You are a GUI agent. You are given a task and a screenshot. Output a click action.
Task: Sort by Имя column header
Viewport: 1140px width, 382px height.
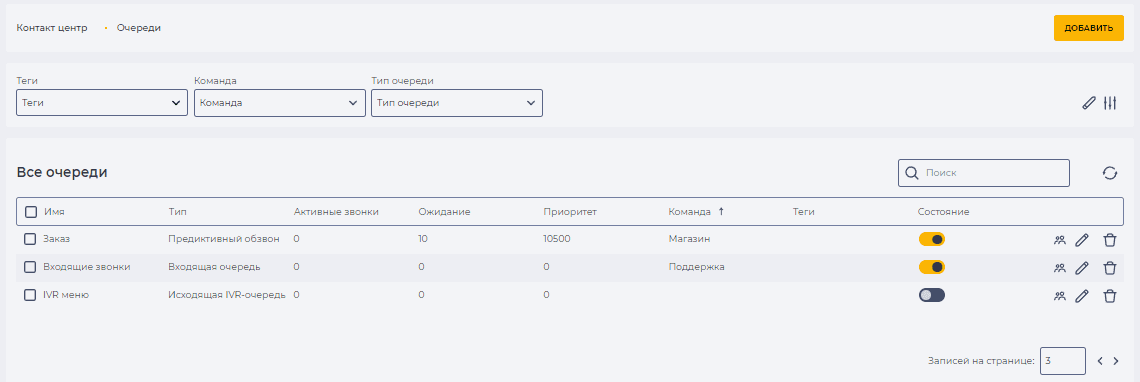tap(55, 212)
